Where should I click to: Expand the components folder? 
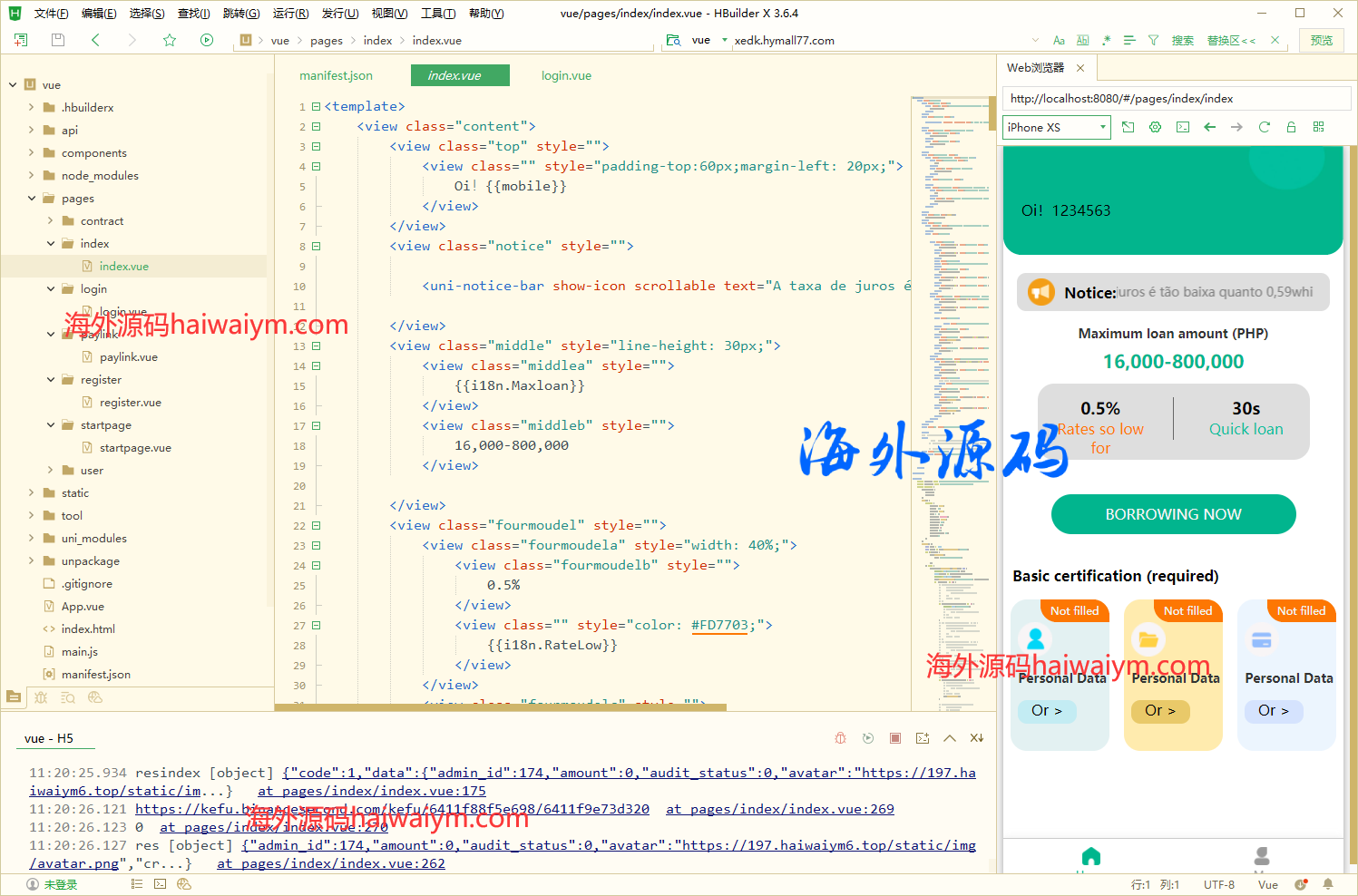pos(32,153)
